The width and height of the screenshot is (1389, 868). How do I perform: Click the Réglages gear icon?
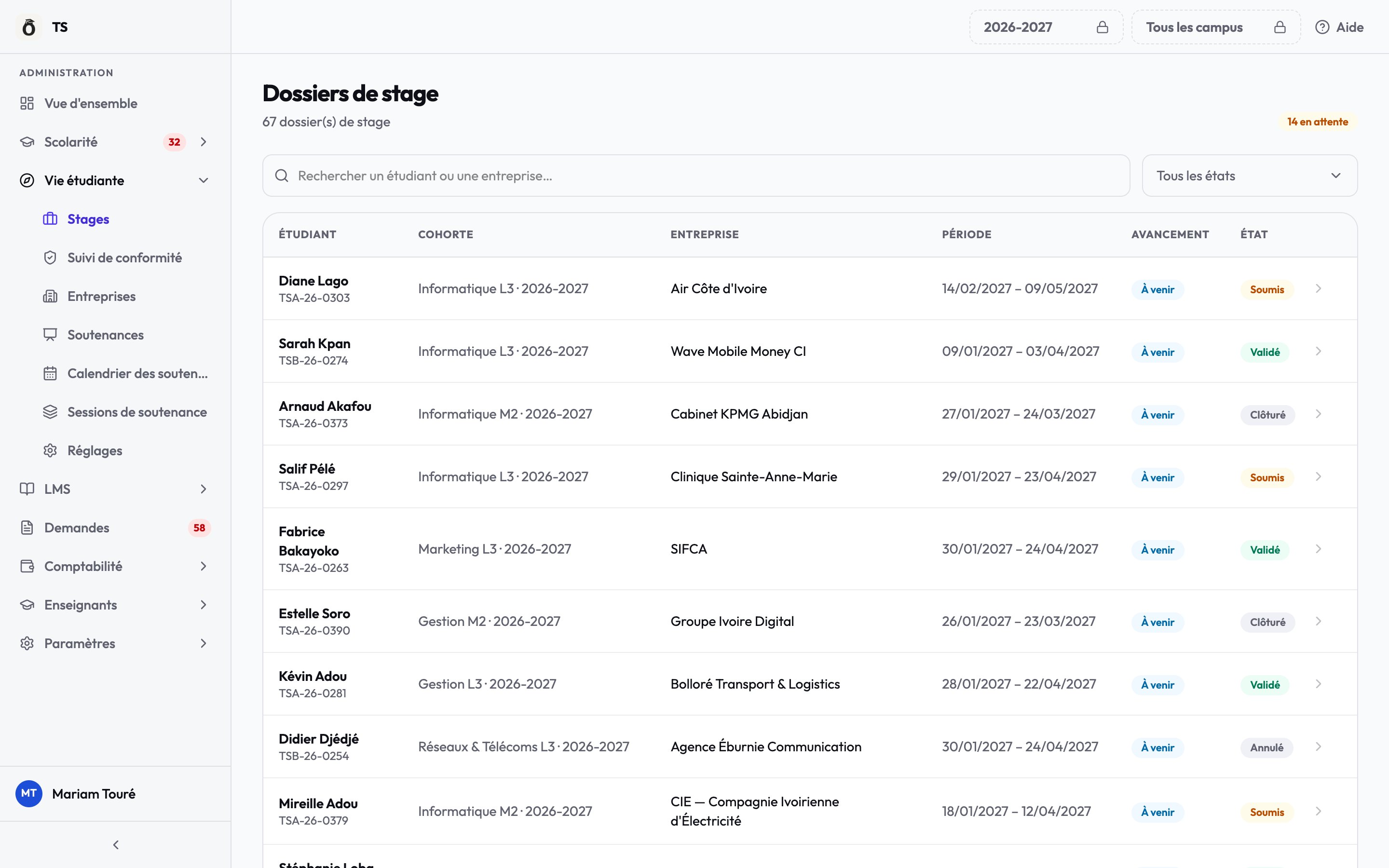pyautogui.click(x=51, y=451)
